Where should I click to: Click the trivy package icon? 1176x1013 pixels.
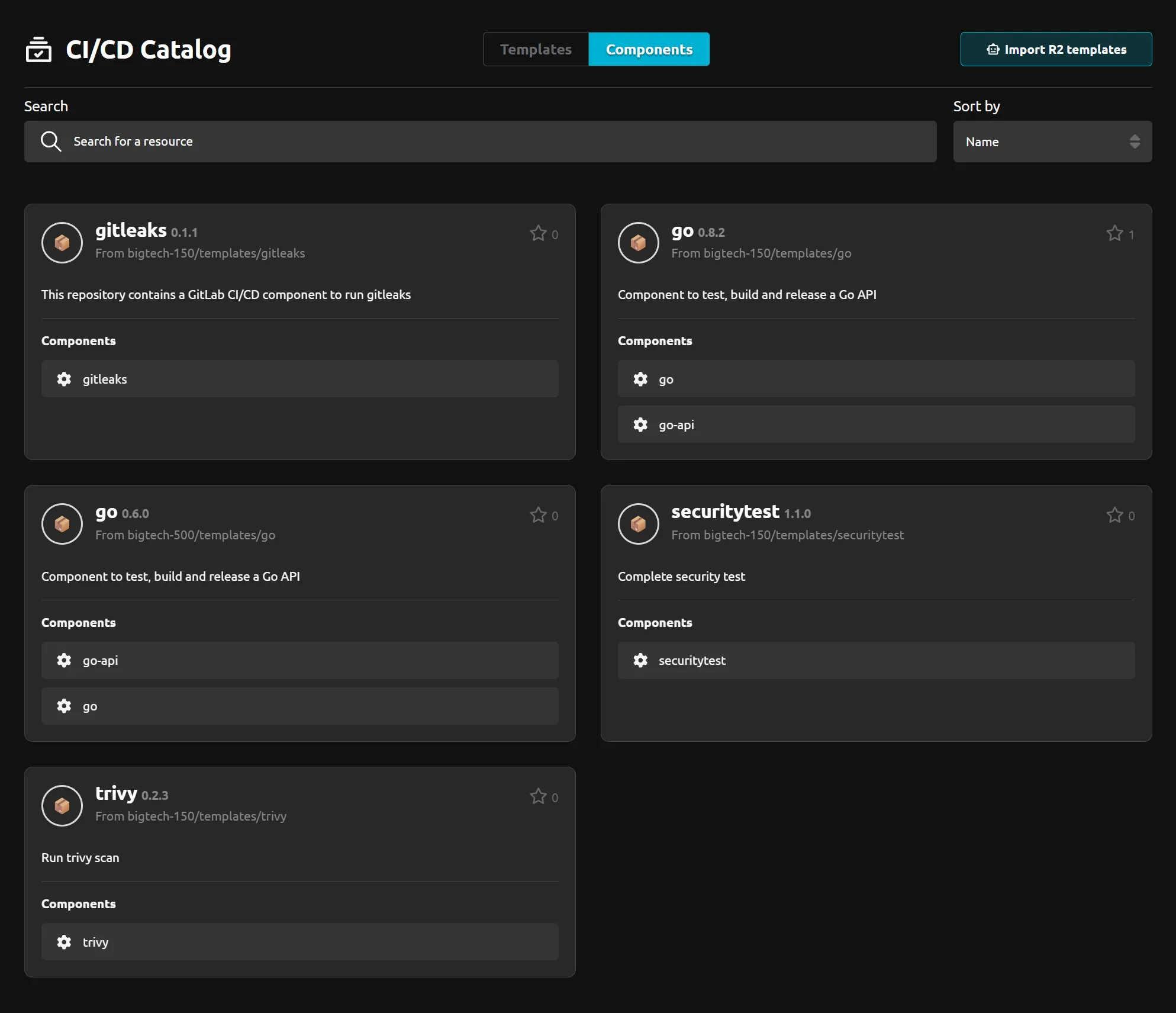pos(62,806)
